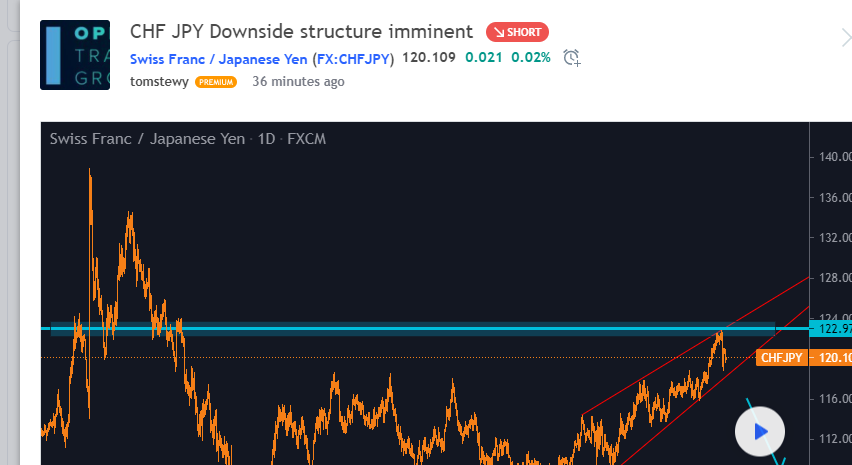Open the 'CHF JPY Downside structure imminent' title
852x465 pixels.
[x=301, y=31]
